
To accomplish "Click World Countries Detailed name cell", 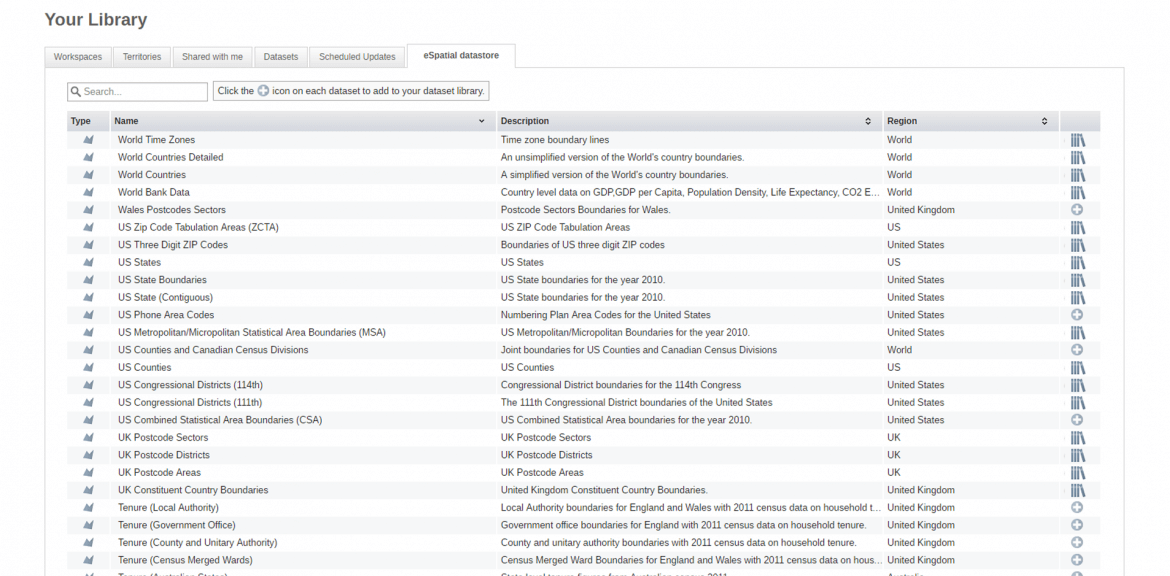I will tap(303, 157).
